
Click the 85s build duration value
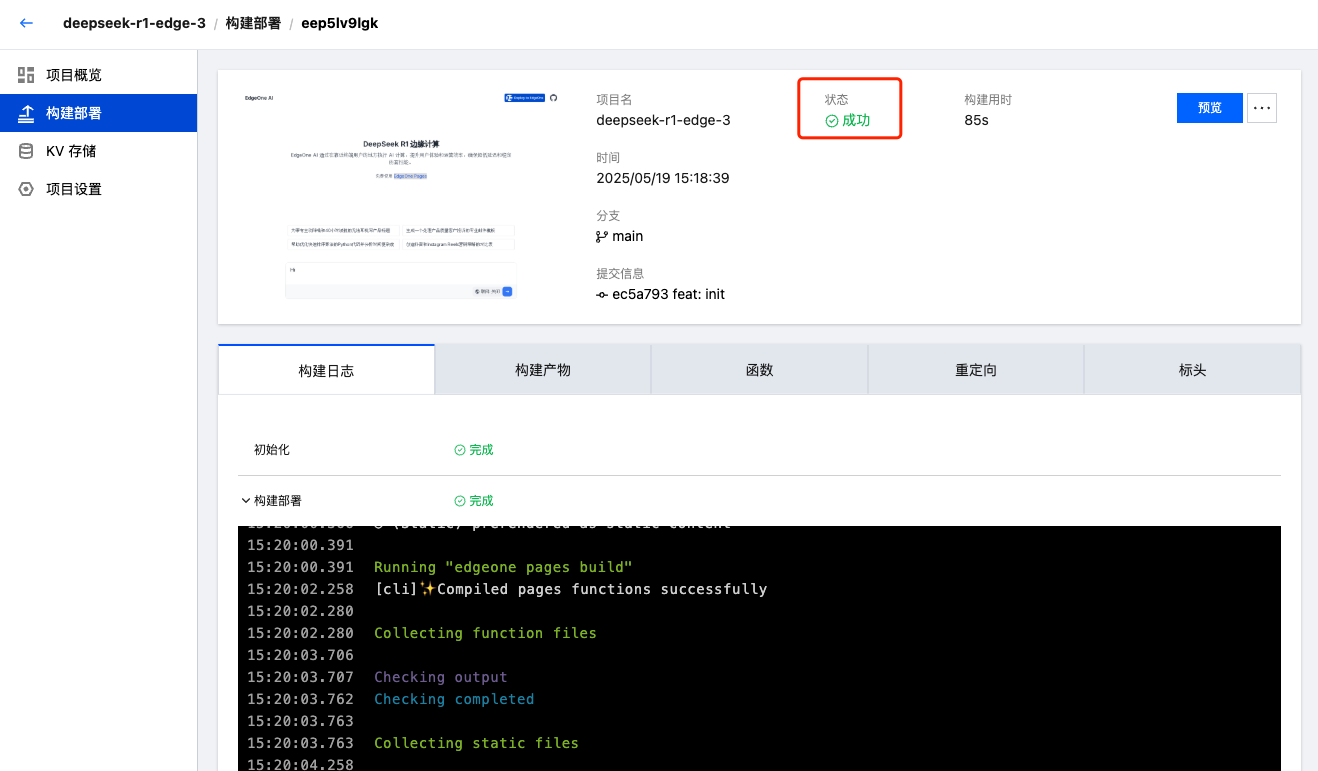[x=976, y=120]
